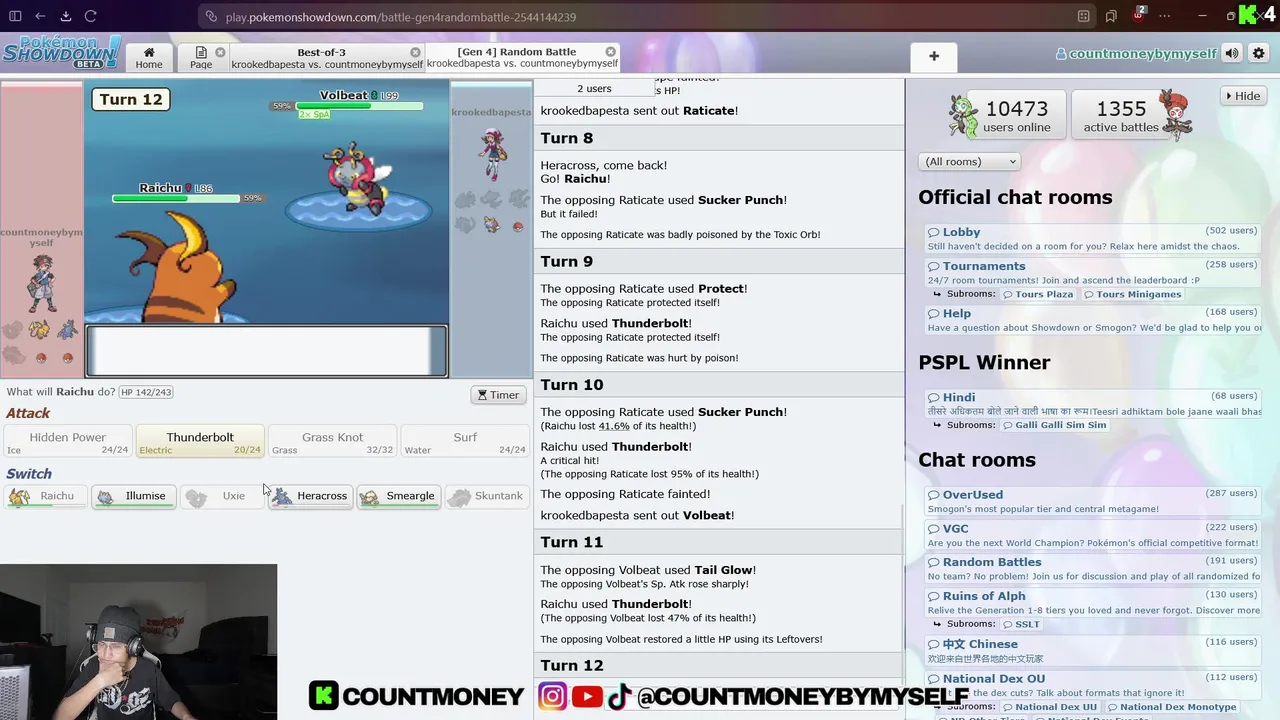Click Raichu HP bar
The image size is (1280, 720).
click(x=176, y=198)
